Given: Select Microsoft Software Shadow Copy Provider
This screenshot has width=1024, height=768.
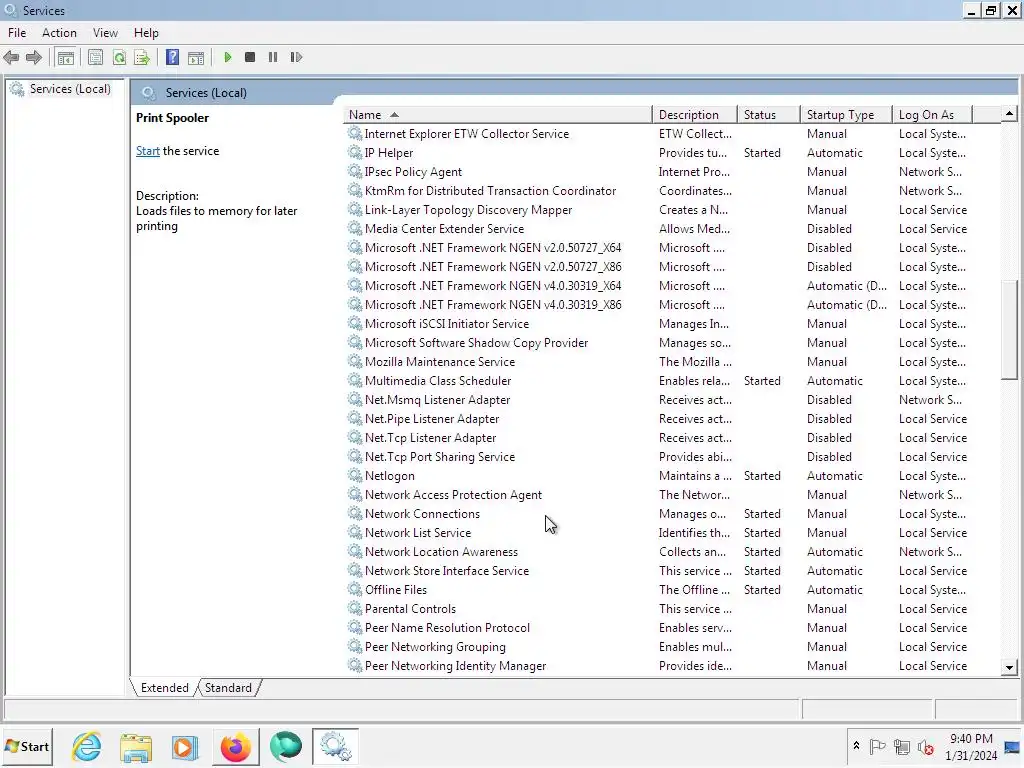Looking at the screenshot, I should pos(476,343).
